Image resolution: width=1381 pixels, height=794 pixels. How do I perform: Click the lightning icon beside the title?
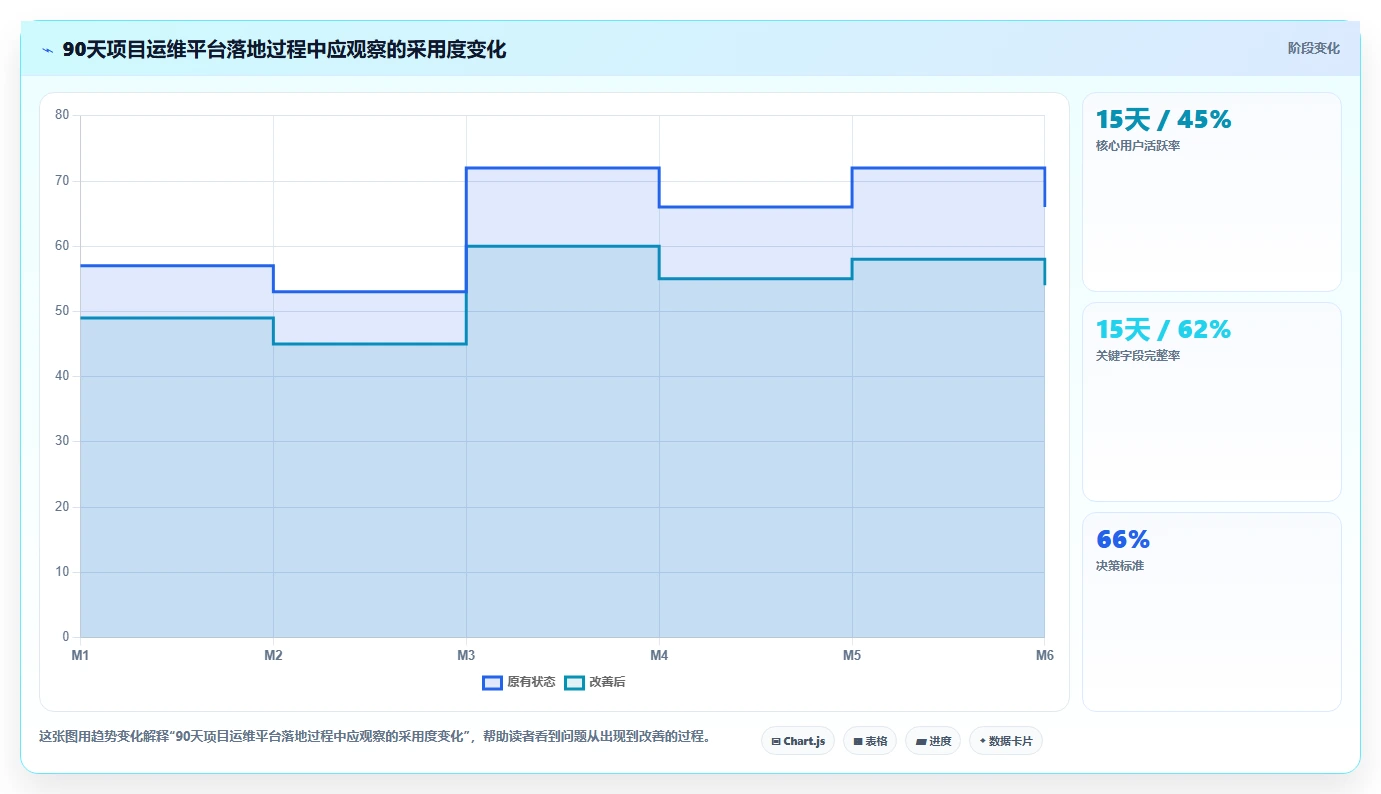pyautogui.click(x=47, y=49)
